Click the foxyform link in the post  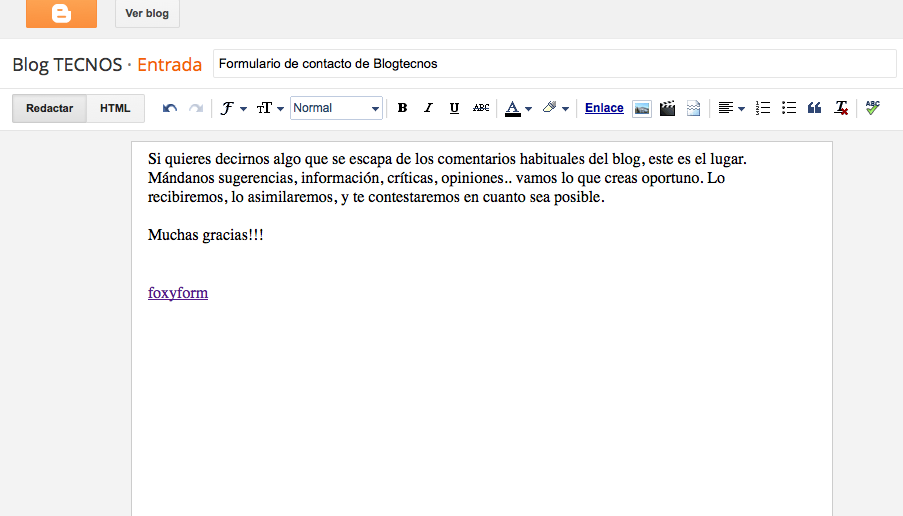tap(178, 293)
